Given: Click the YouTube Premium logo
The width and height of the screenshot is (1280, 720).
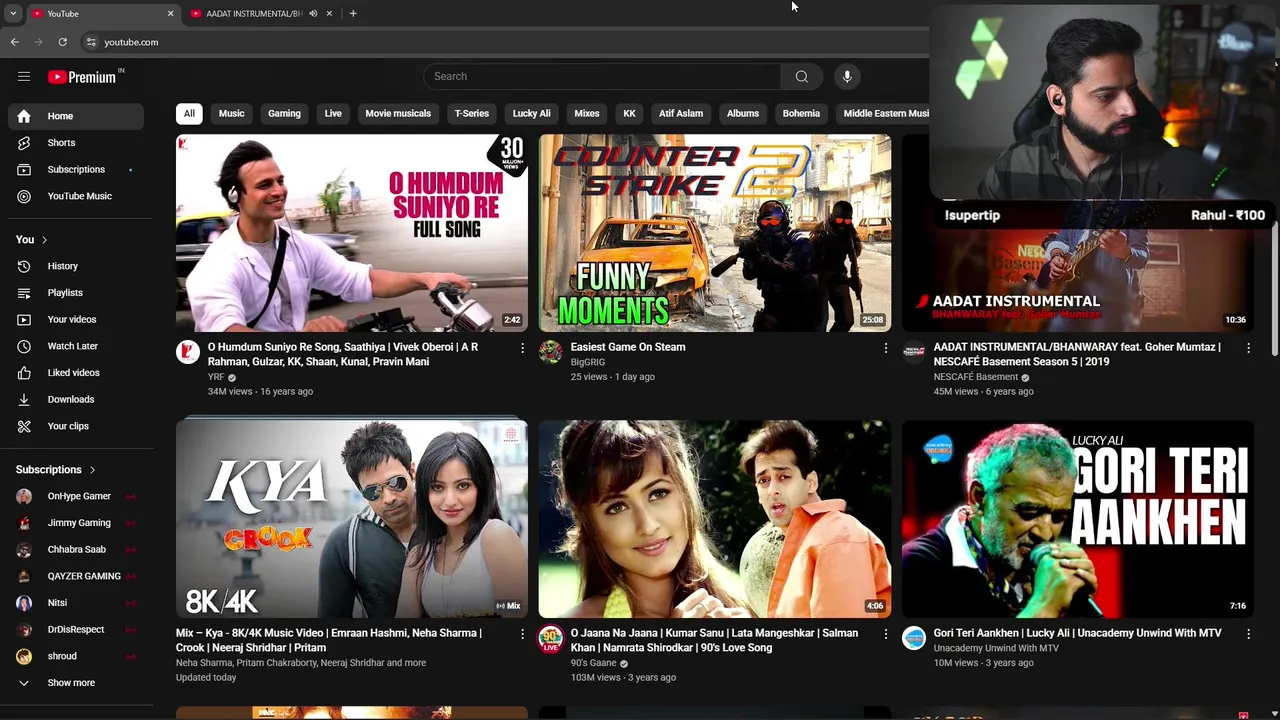Looking at the screenshot, I should tap(82, 77).
